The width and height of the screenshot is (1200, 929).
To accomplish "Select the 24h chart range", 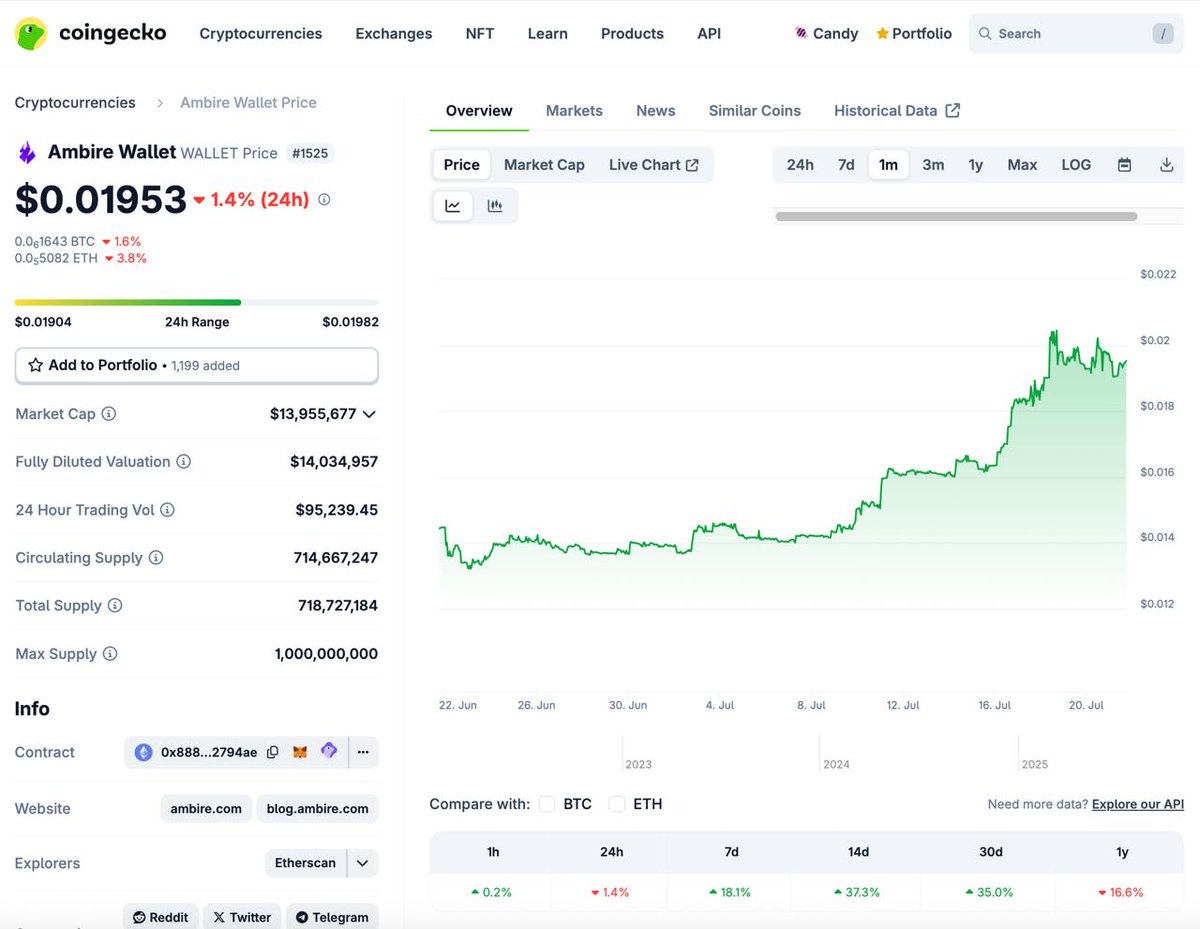I will pos(800,165).
